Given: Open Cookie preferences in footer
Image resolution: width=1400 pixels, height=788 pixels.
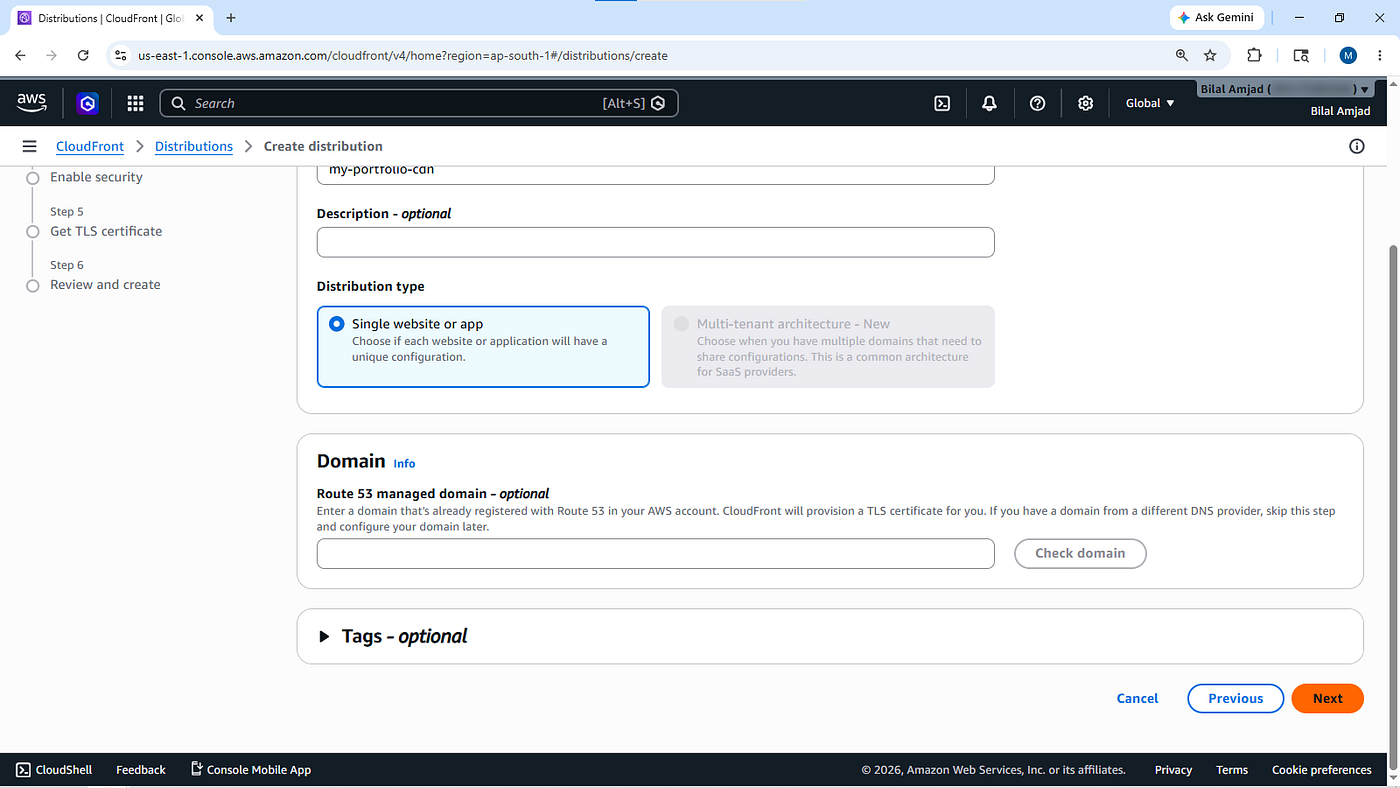Looking at the screenshot, I should pos(1321,770).
